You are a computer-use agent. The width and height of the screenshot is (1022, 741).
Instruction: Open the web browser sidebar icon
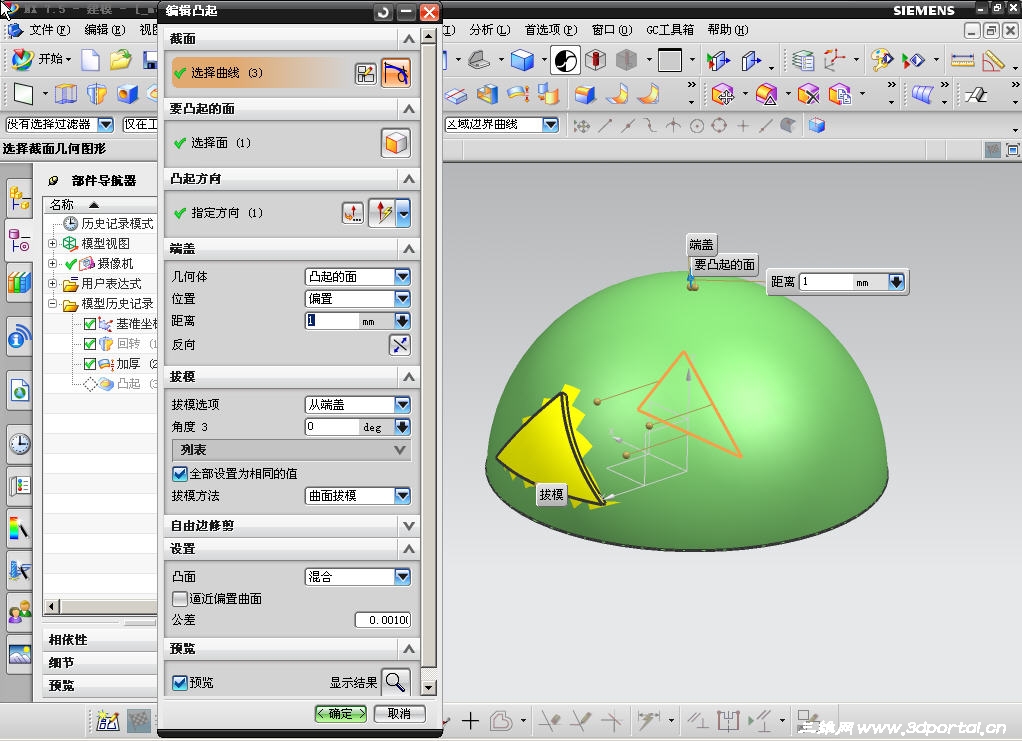point(20,391)
